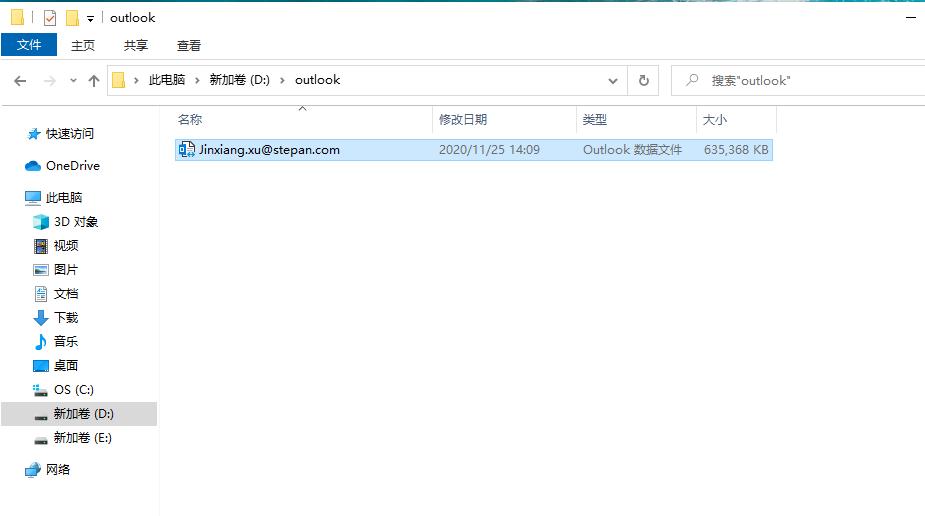Open the 音乐 folder
The height and width of the screenshot is (516, 925).
tap(65, 341)
